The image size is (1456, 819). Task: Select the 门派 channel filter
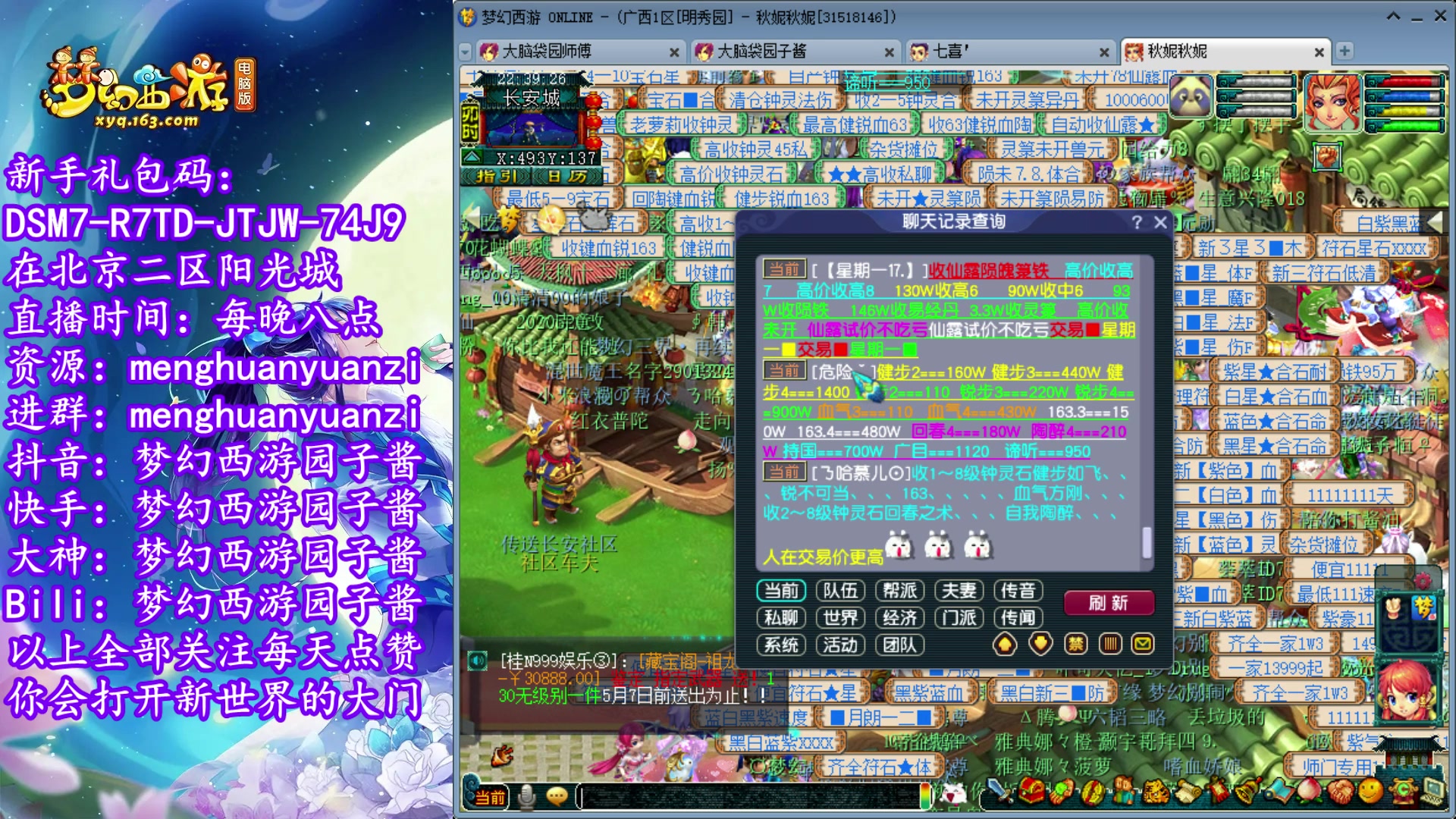click(x=959, y=618)
